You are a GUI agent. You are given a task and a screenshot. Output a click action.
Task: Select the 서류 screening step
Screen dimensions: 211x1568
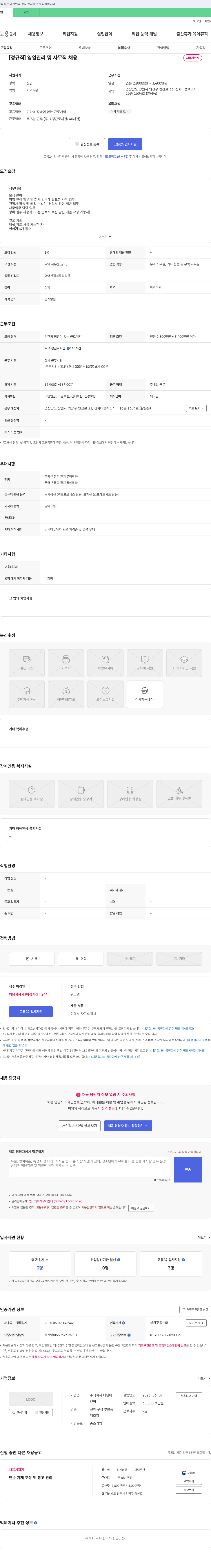pos(32,959)
